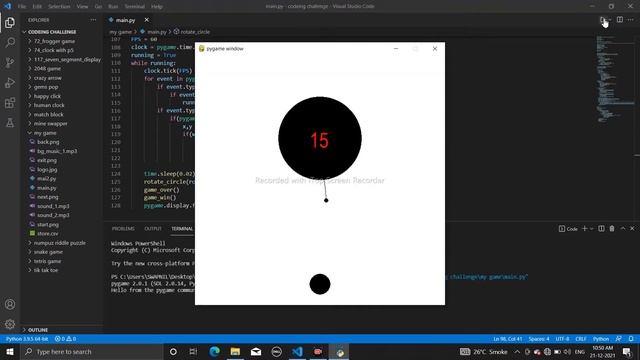Image resolution: width=640 pixels, height=360 pixels.
Task: Click the Python language mode indicator
Action: point(601,339)
